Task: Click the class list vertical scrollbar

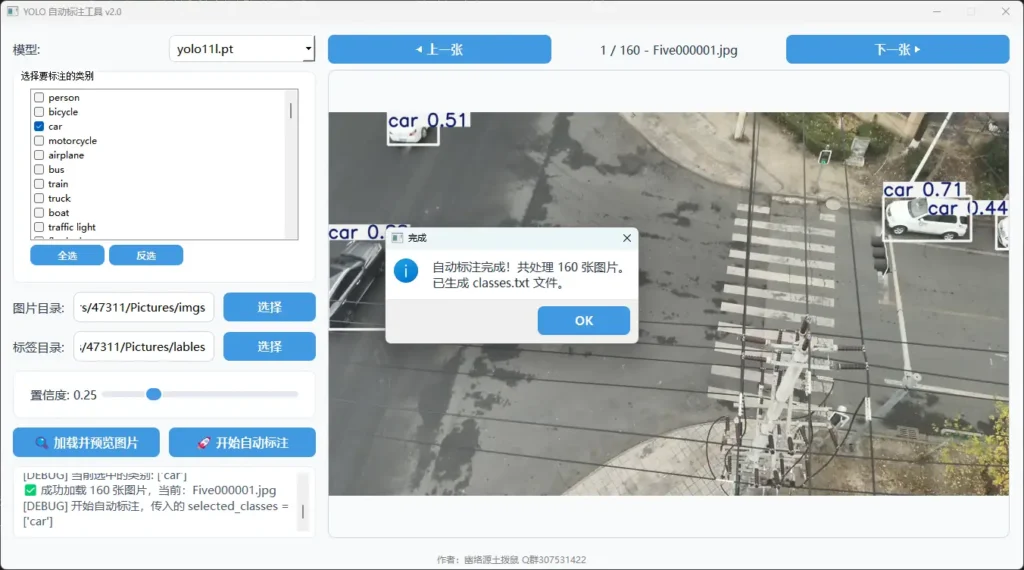Action: (x=291, y=111)
